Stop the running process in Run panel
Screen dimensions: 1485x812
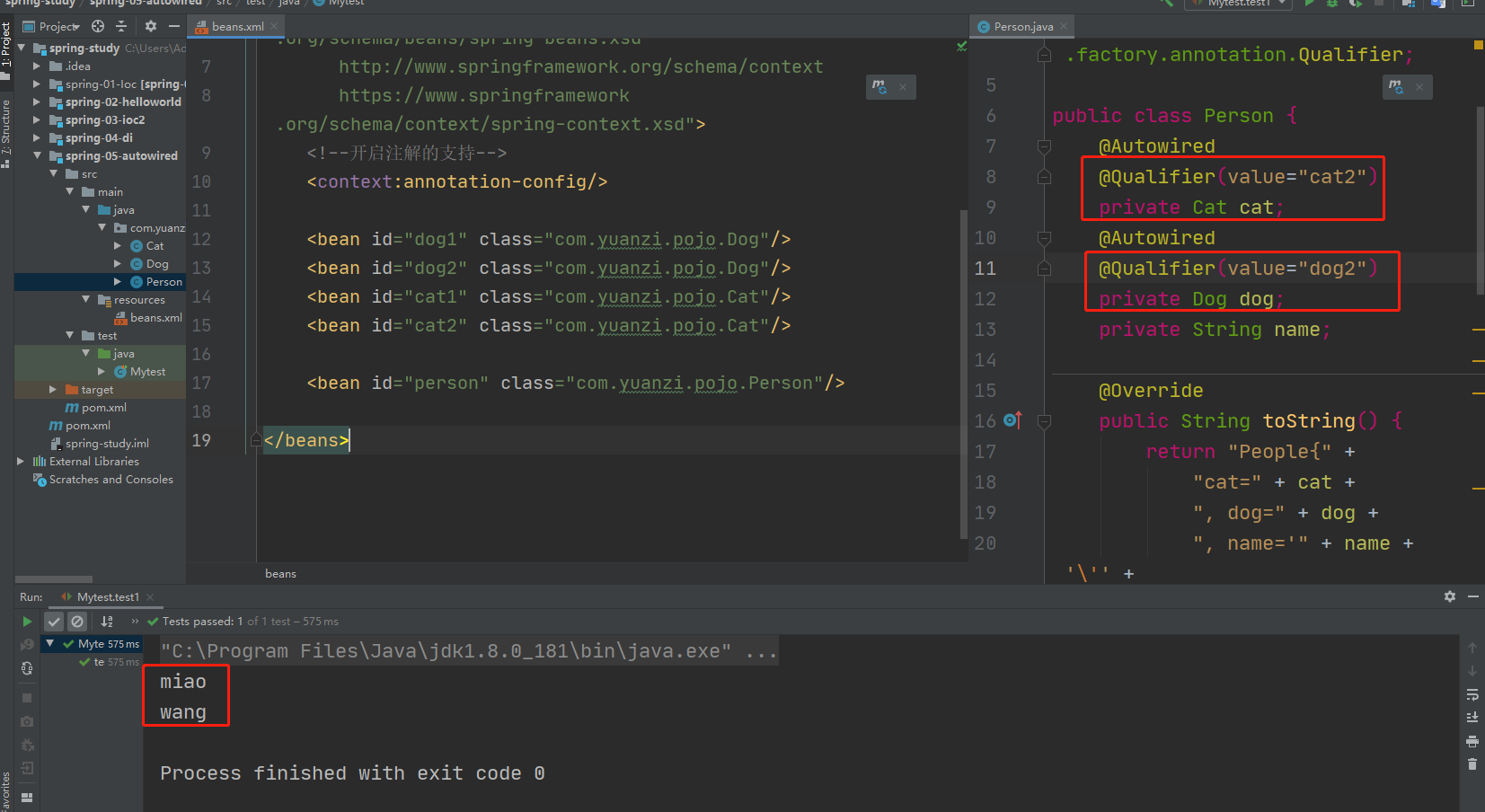tap(27, 698)
